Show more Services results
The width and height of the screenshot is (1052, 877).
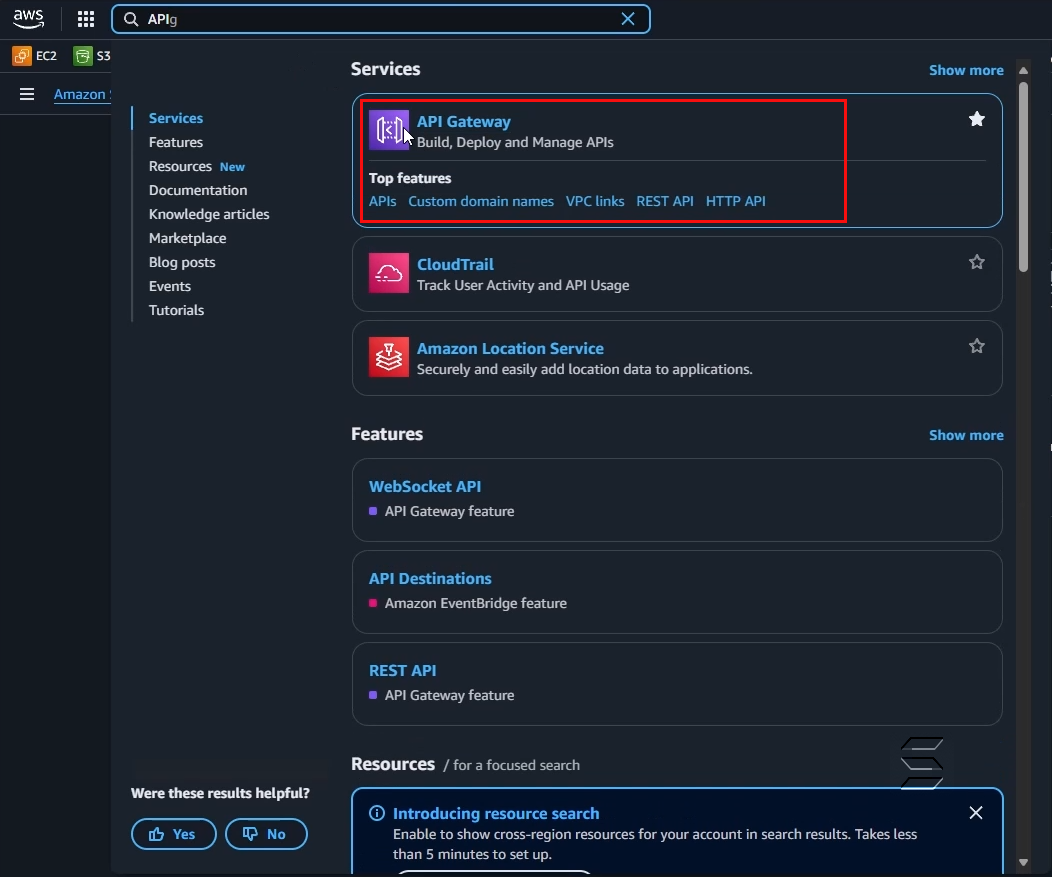click(966, 70)
